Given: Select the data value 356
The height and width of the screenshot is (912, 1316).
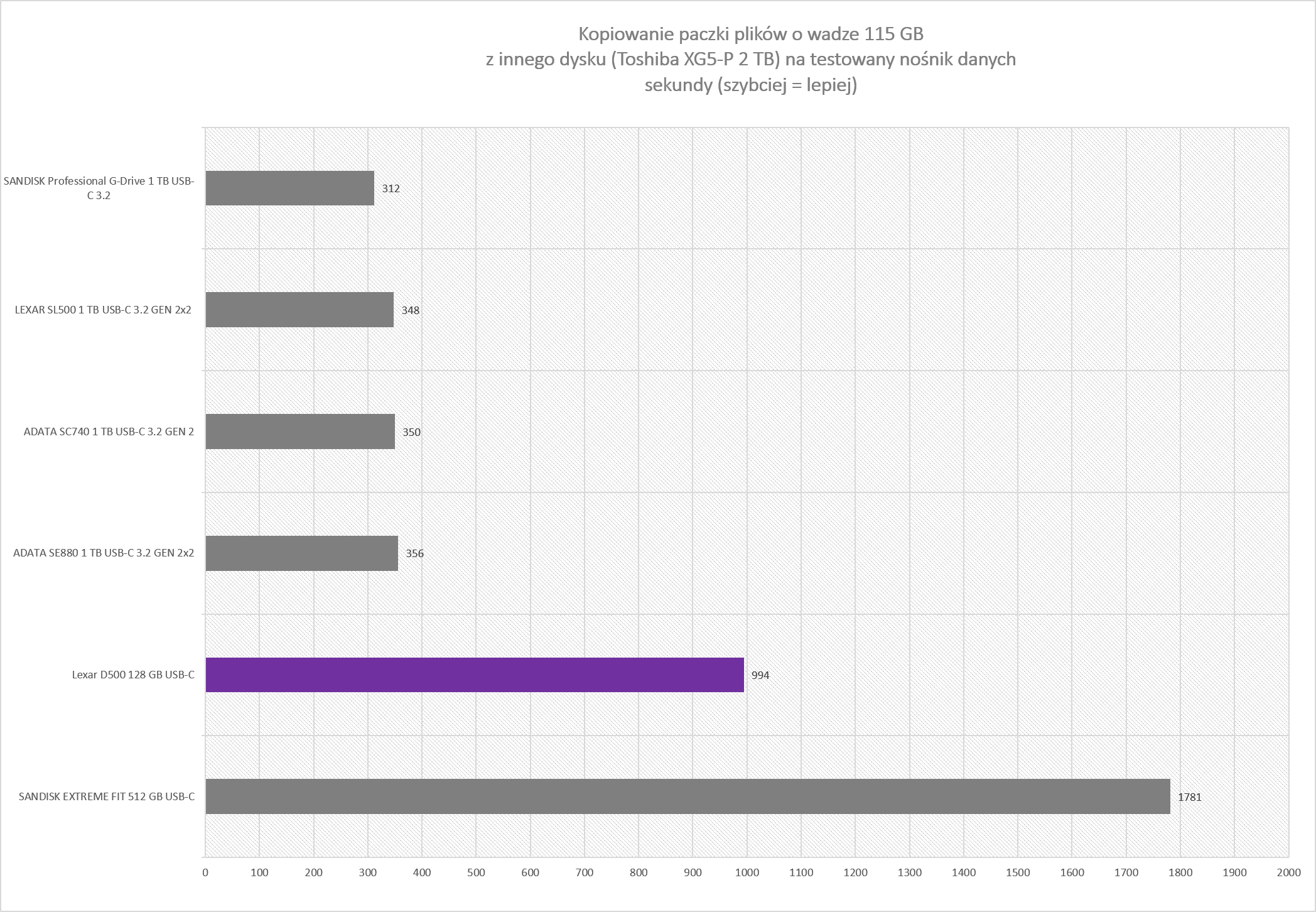Looking at the screenshot, I should click(415, 553).
